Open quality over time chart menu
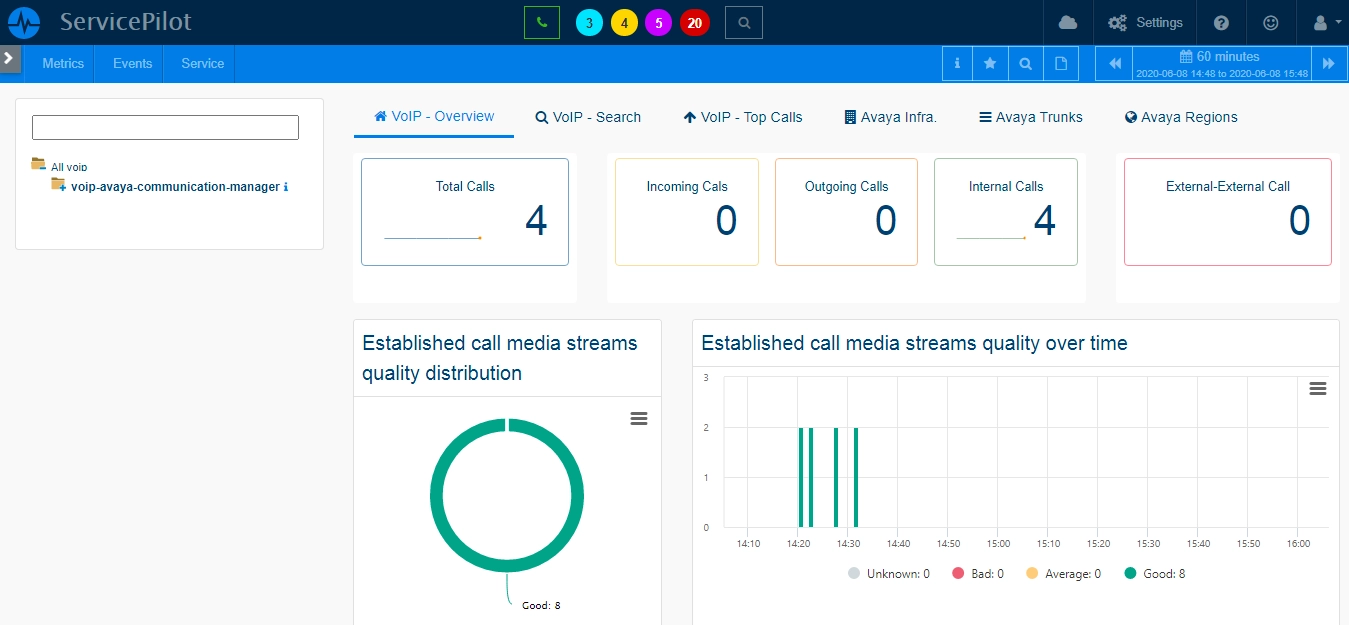 1318,388
